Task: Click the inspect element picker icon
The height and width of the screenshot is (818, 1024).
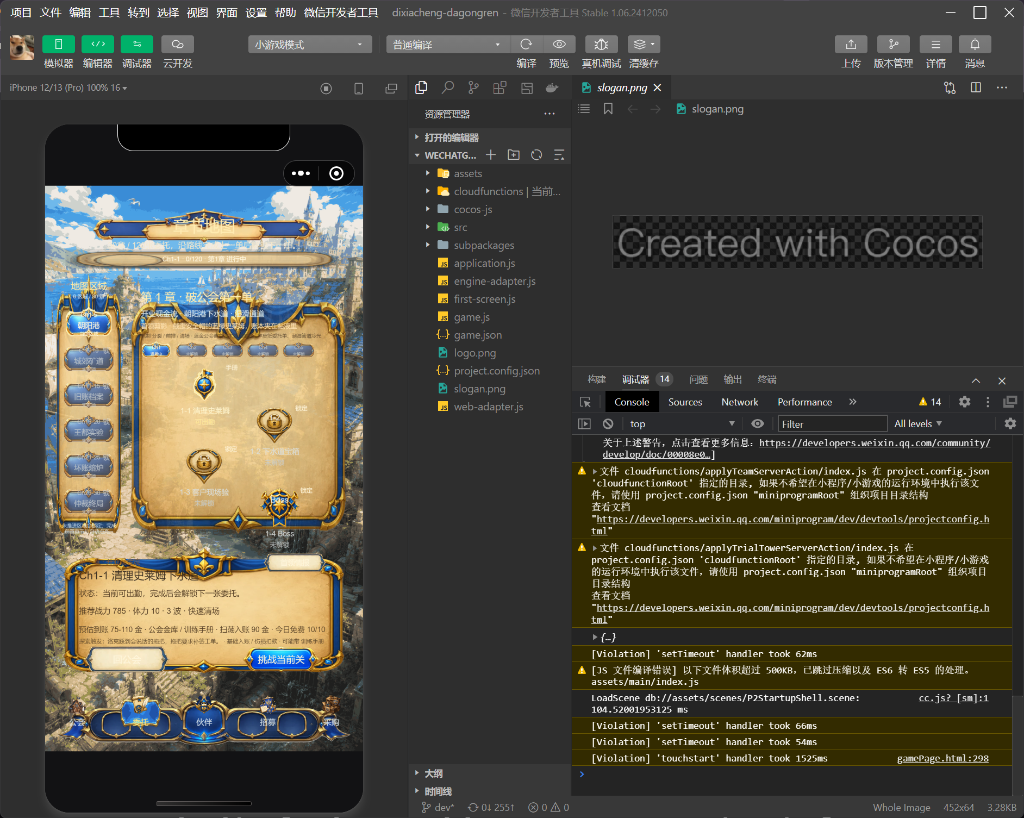Action: [x=585, y=402]
